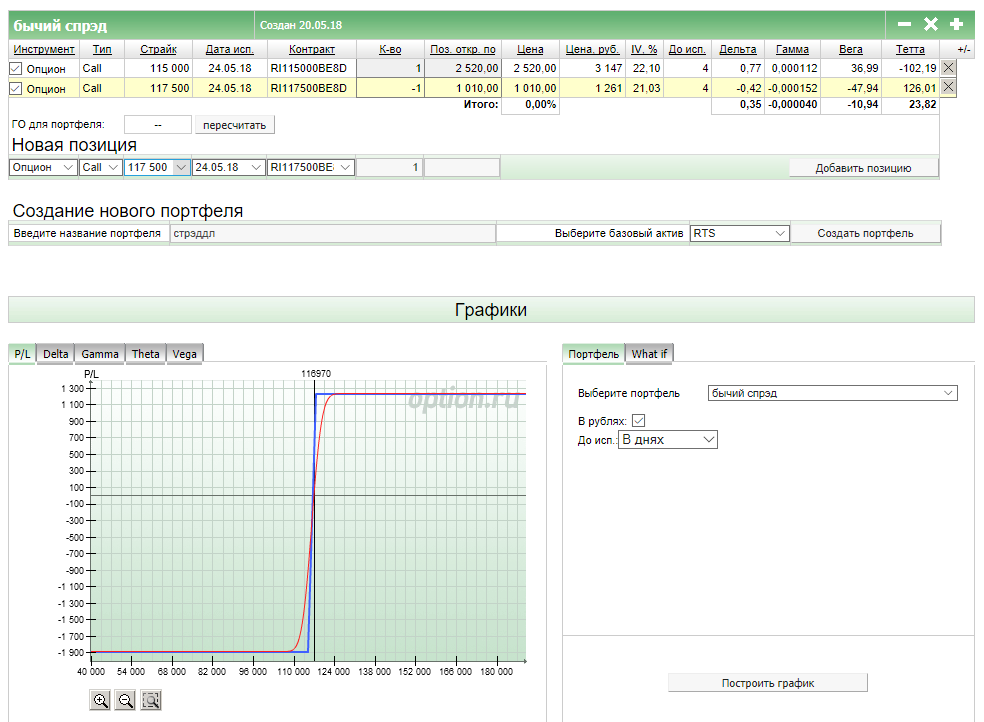Click the portfolio name input field

pos(332,233)
